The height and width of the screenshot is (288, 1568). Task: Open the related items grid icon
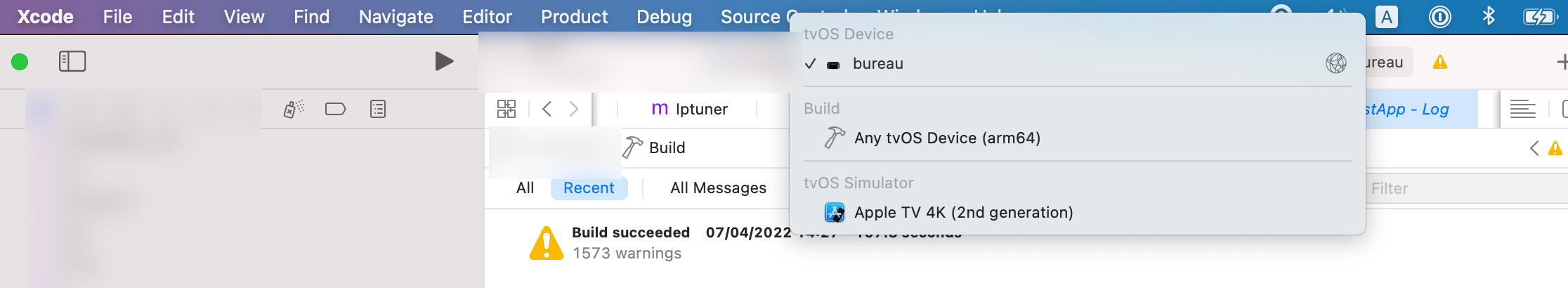click(507, 109)
